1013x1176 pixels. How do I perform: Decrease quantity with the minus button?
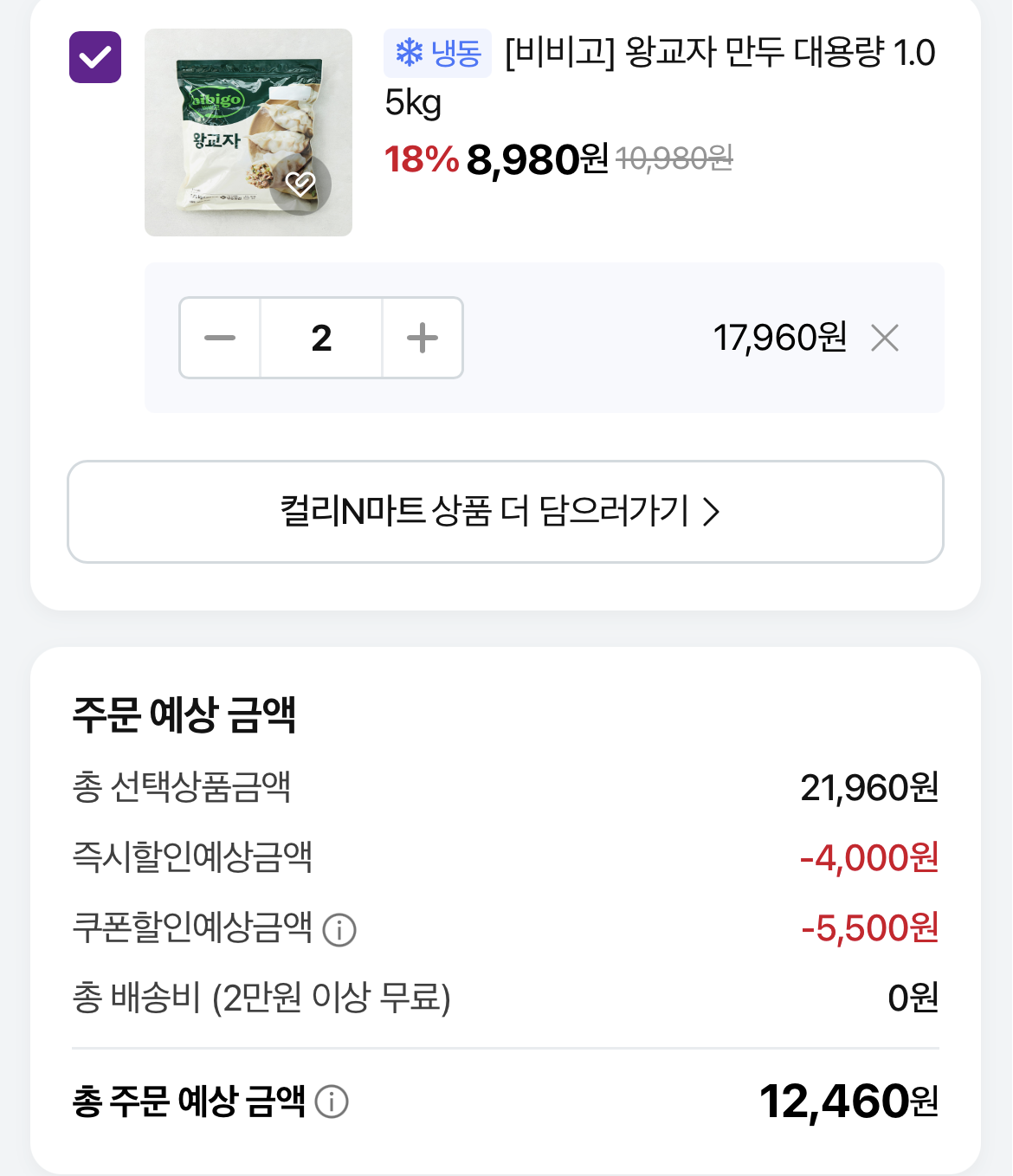[x=220, y=338]
